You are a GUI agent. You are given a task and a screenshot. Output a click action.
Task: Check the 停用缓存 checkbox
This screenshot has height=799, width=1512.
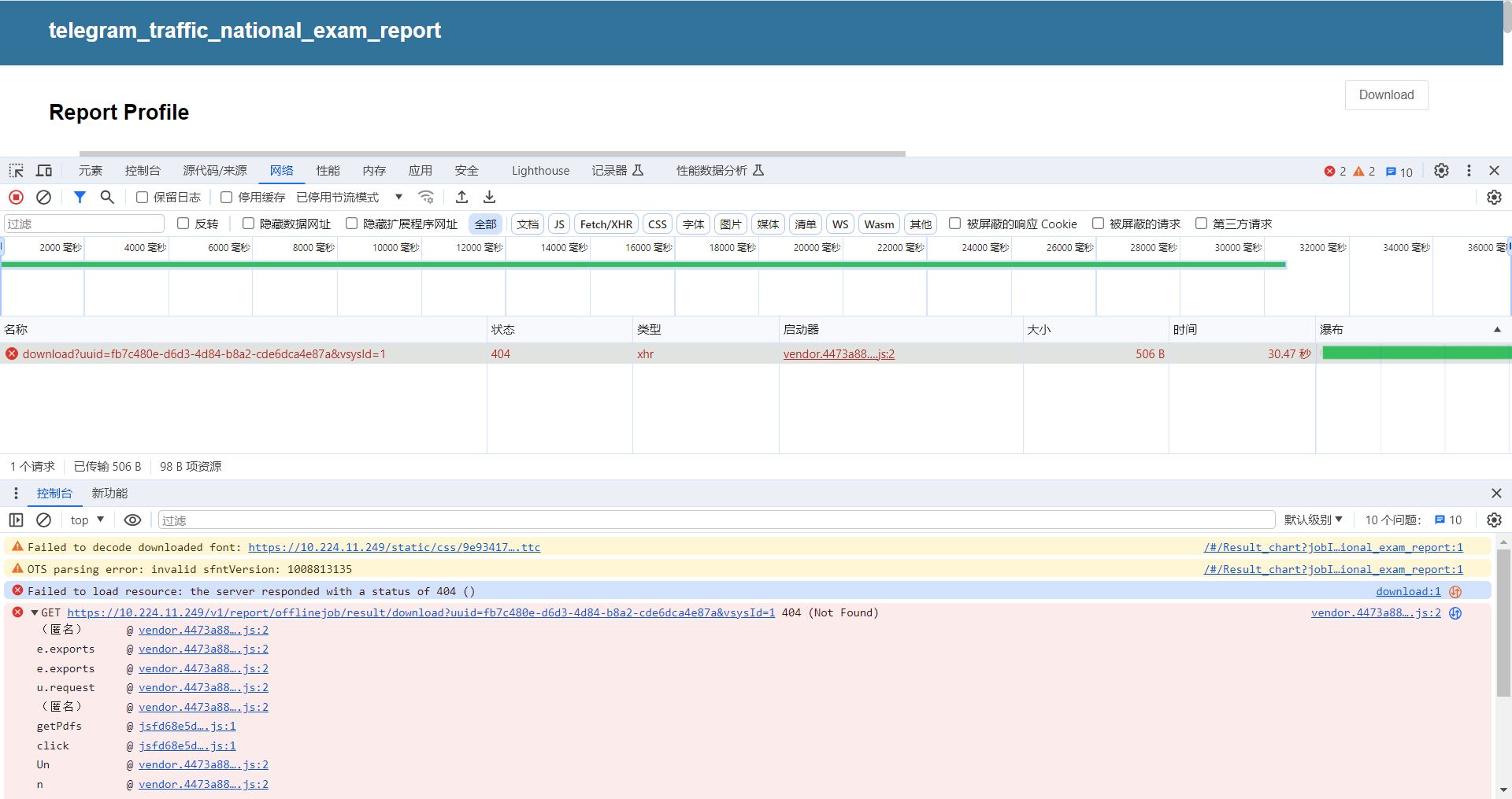(227, 198)
